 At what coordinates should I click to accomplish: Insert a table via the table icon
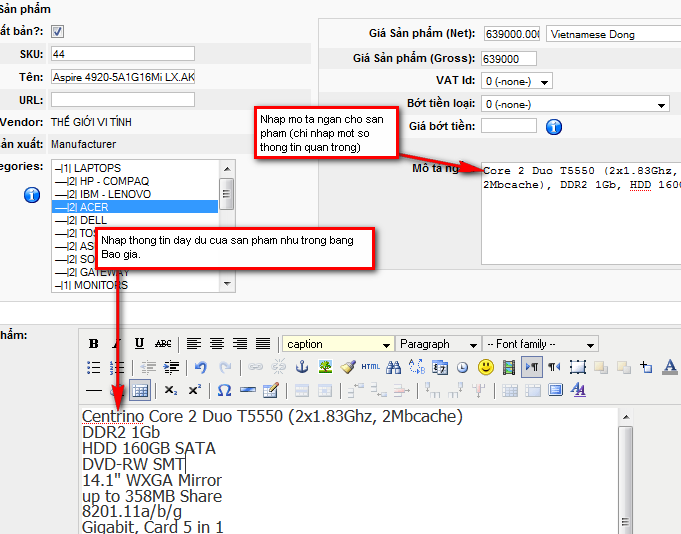(x=140, y=391)
